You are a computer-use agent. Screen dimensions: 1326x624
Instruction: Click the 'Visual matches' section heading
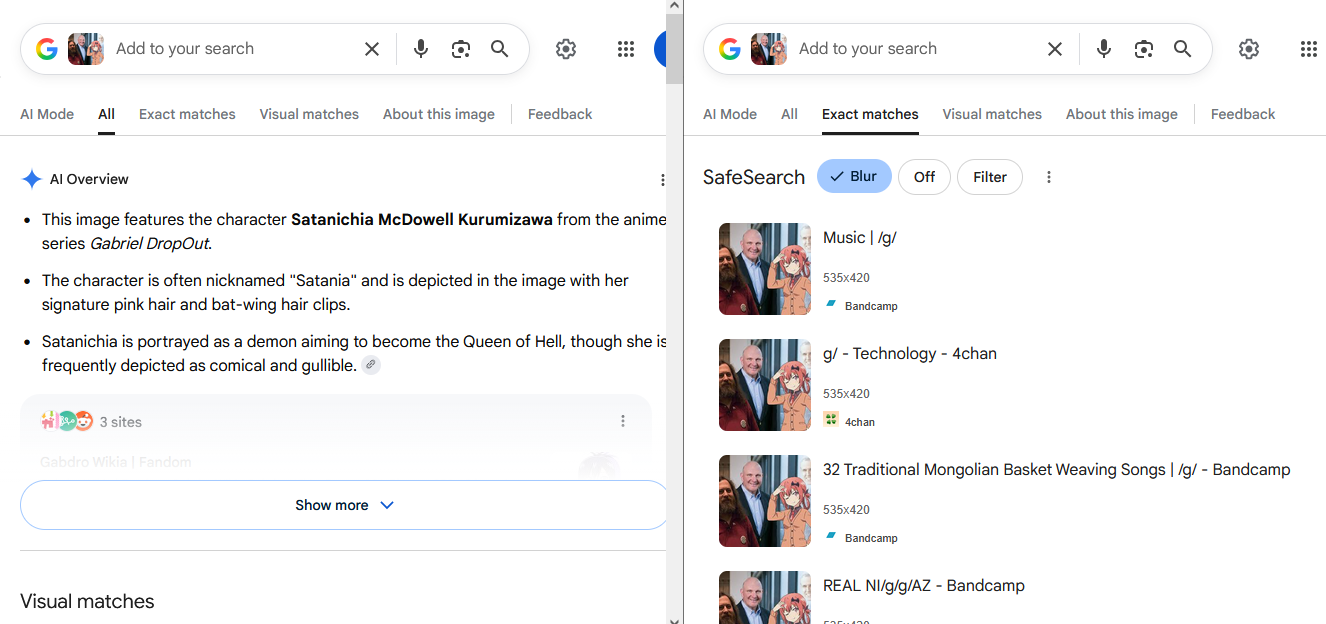87,602
